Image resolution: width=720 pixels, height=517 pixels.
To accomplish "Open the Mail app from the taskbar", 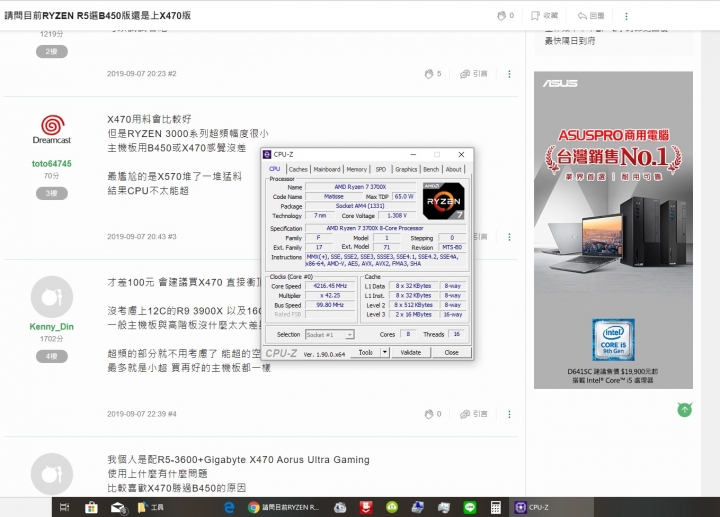I will coord(118,507).
